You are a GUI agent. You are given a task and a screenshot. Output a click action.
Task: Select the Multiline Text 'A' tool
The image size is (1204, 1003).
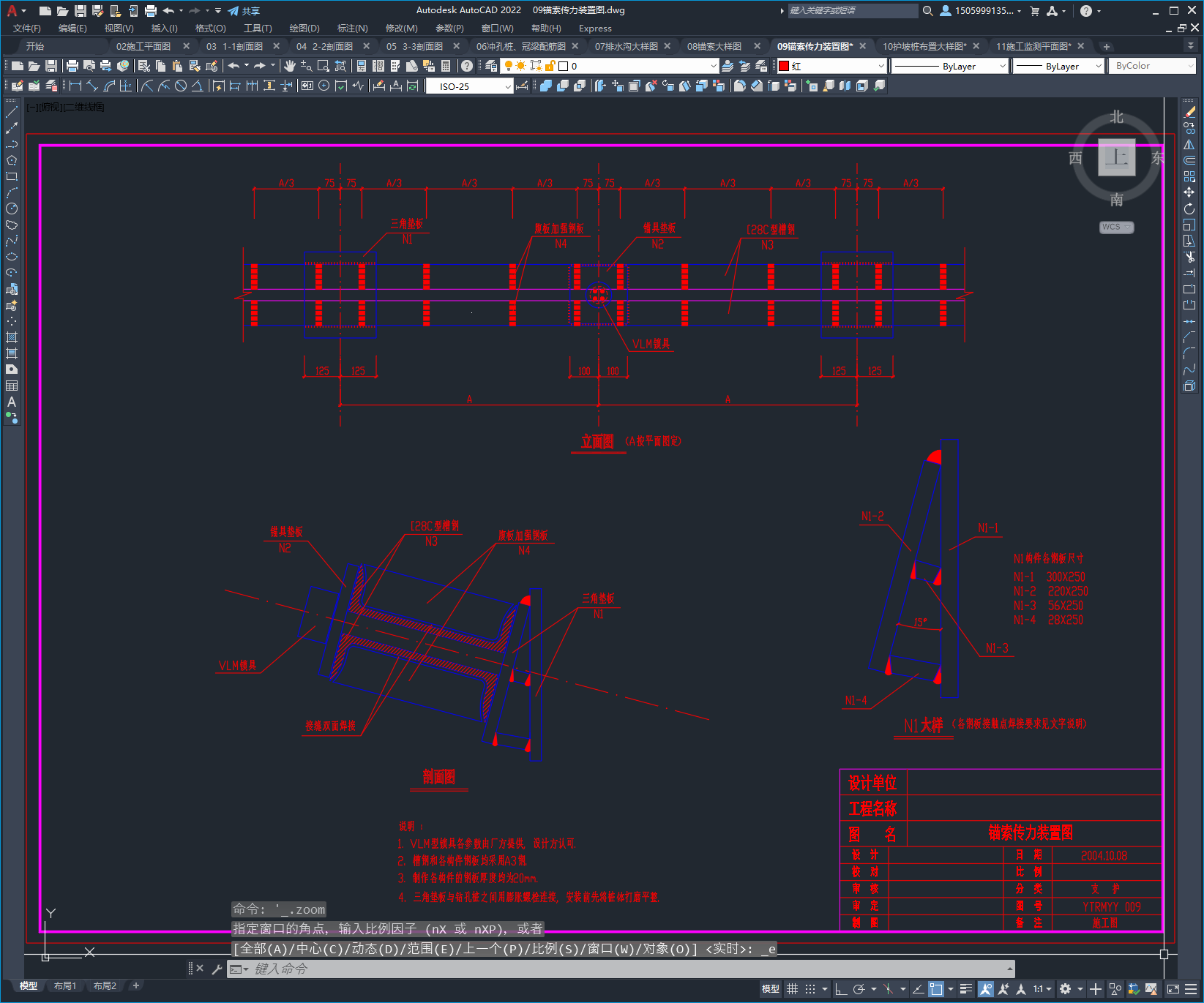coord(12,402)
